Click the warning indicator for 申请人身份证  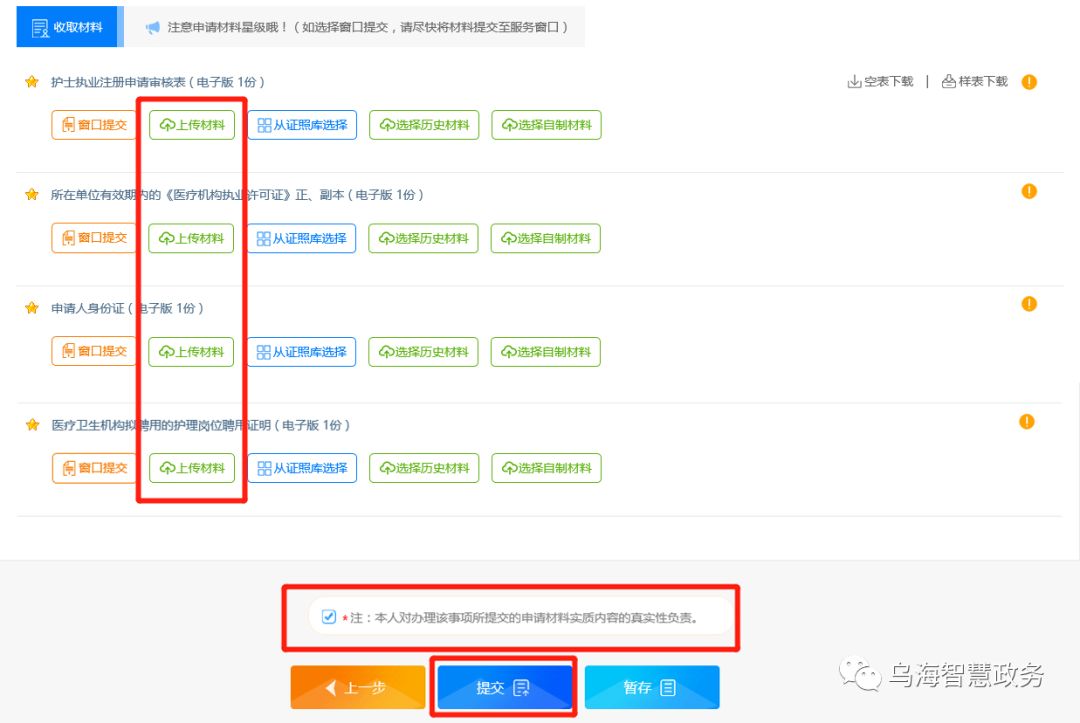[1028, 304]
